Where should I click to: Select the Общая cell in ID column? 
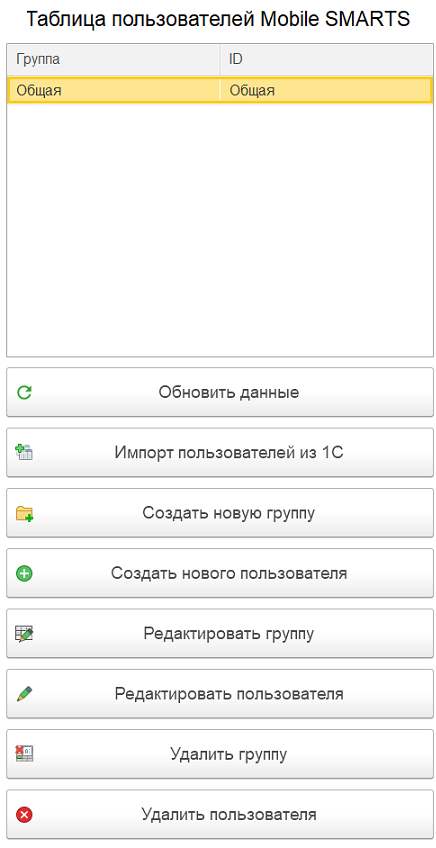click(x=326, y=90)
